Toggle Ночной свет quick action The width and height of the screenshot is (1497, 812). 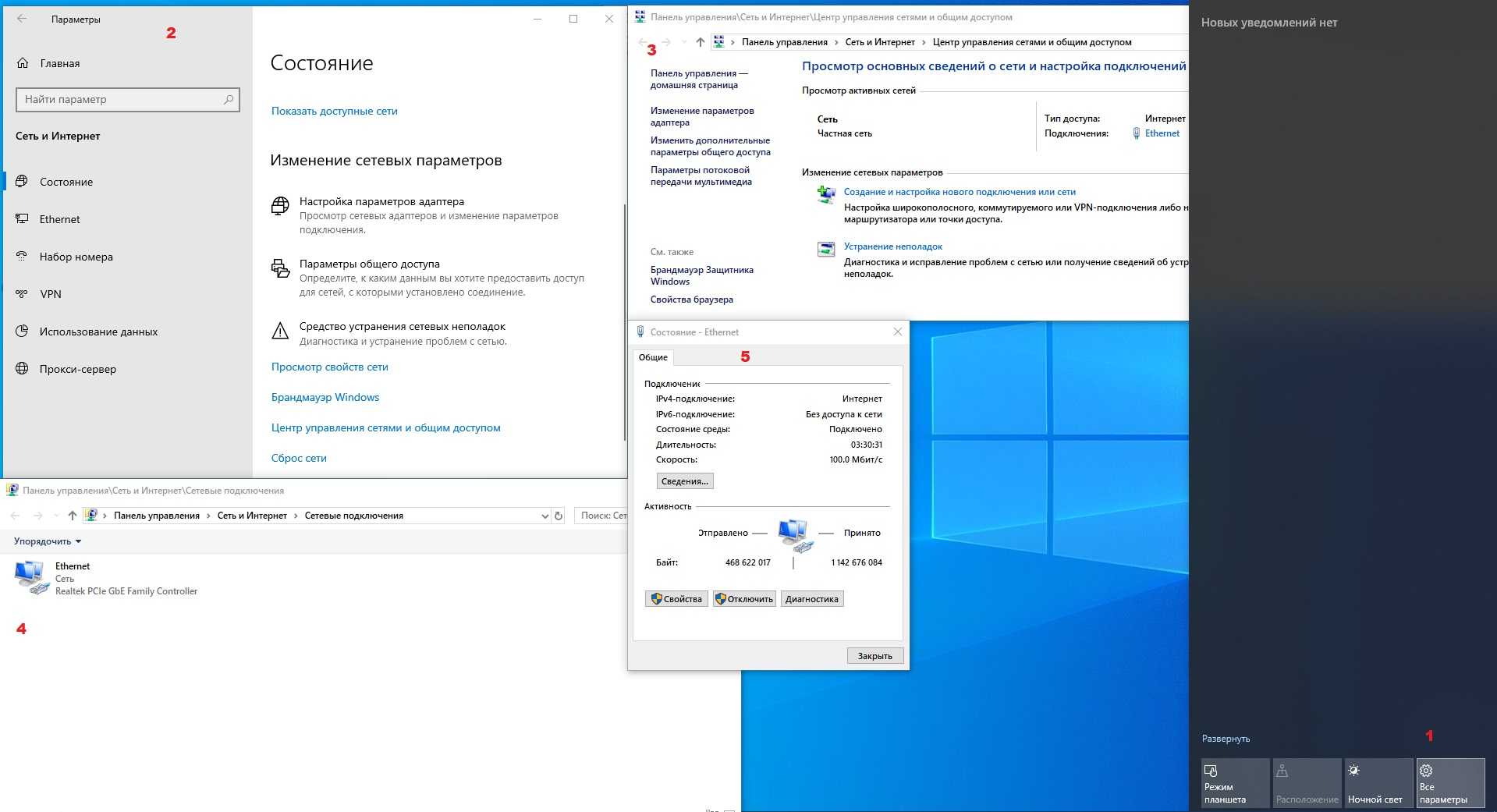click(1377, 783)
